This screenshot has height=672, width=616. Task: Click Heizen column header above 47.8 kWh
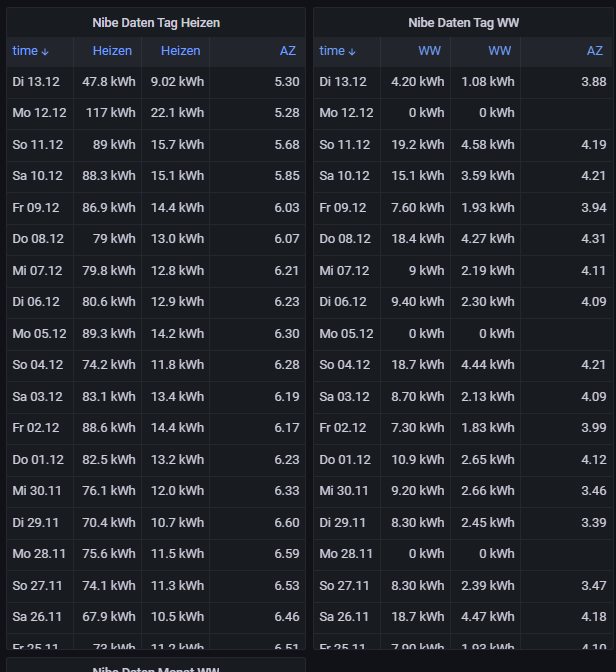(x=112, y=51)
